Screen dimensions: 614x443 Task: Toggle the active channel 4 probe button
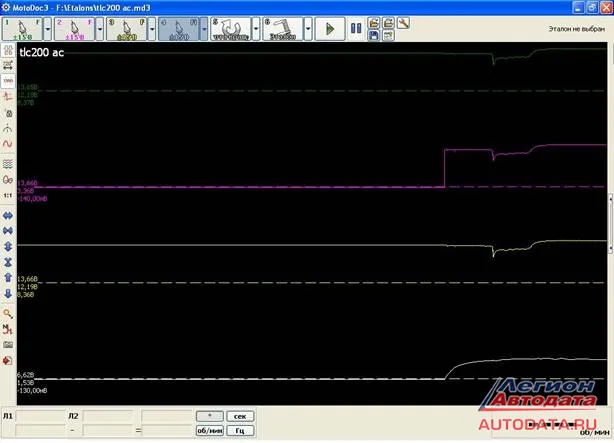pyautogui.click(x=179, y=29)
